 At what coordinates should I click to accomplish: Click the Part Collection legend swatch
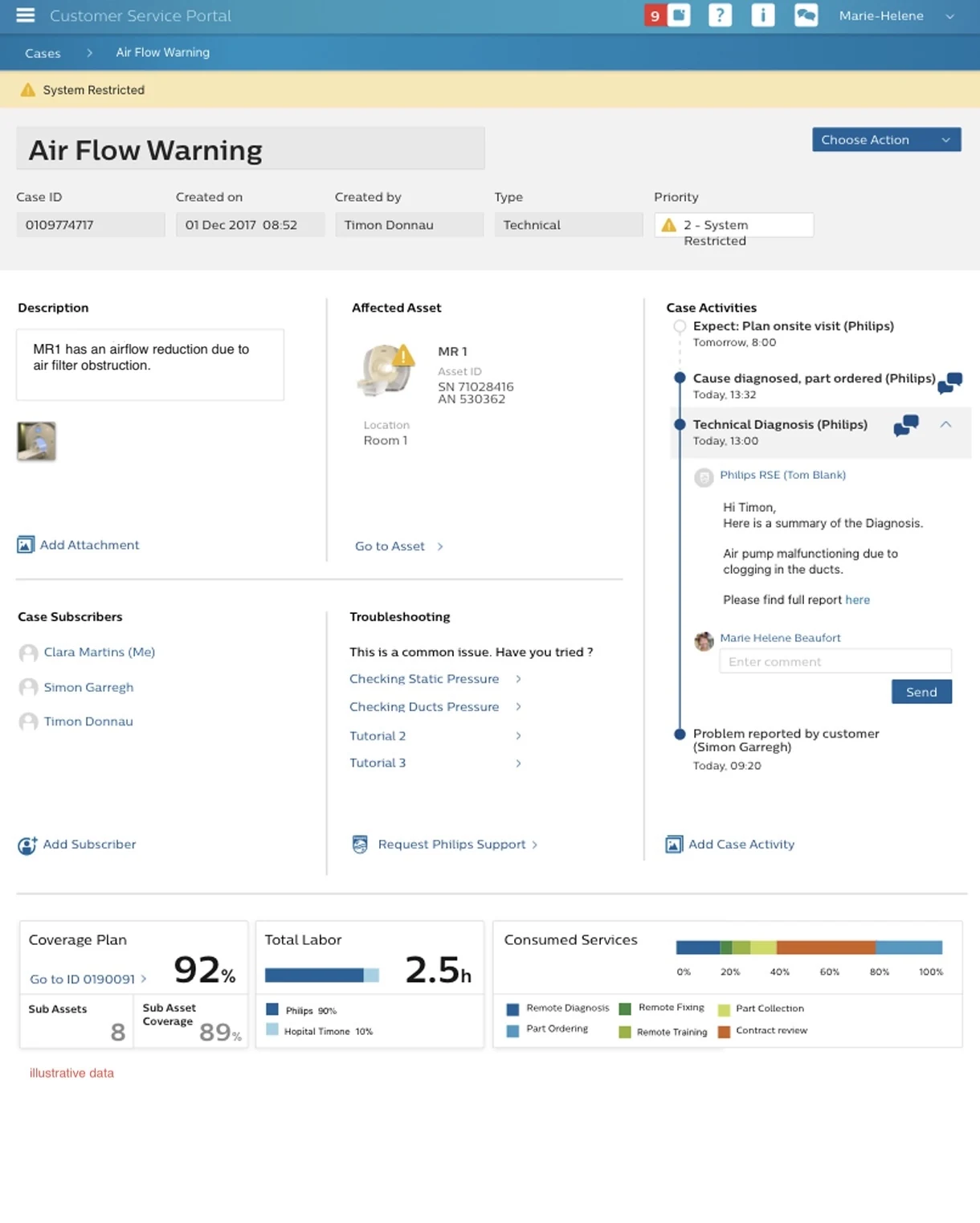pos(724,1010)
